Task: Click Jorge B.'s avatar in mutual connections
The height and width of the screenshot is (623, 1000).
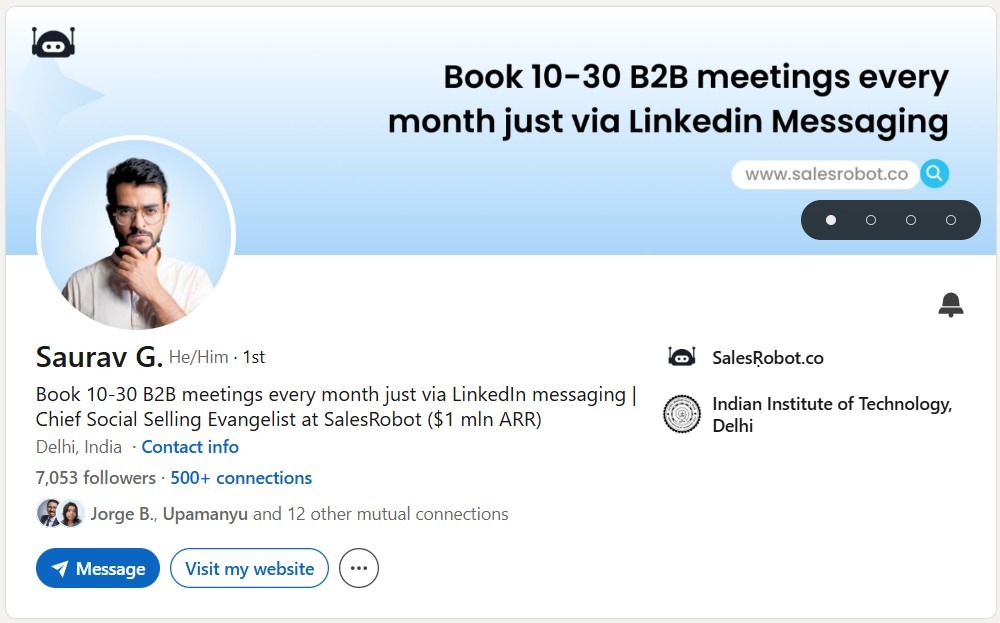Action: [52, 513]
